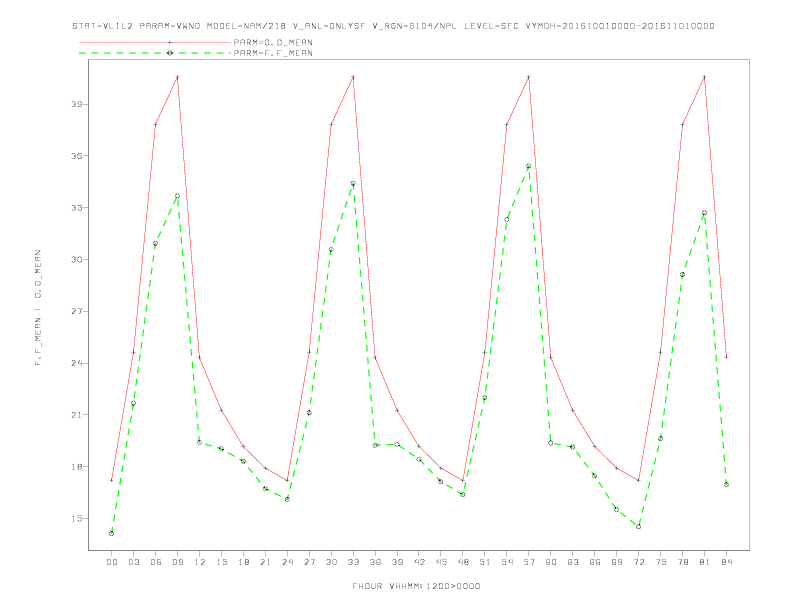
Task: Click the red O.O_MEAN peak point at hour 09
Action: tap(177, 77)
